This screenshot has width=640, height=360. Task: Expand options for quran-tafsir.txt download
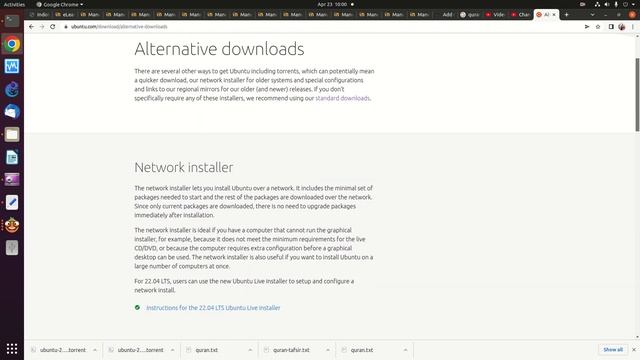(328, 350)
